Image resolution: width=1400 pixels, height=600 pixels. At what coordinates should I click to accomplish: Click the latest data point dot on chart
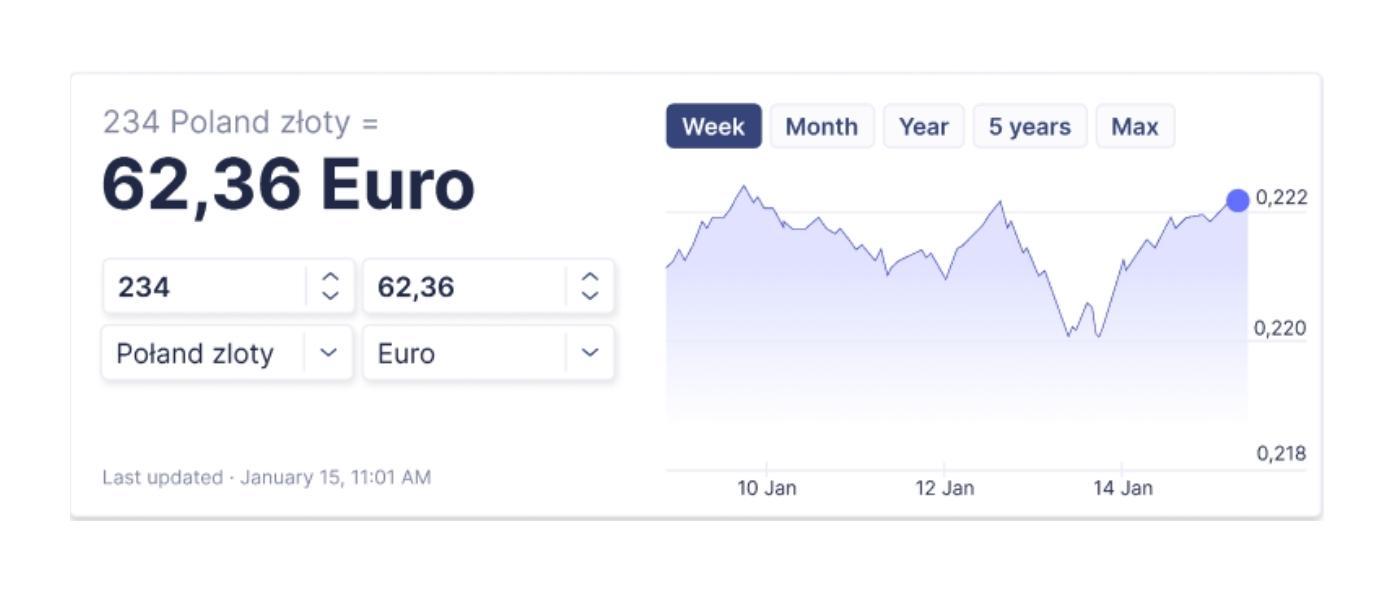pyautogui.click(x=1237, y=200)
